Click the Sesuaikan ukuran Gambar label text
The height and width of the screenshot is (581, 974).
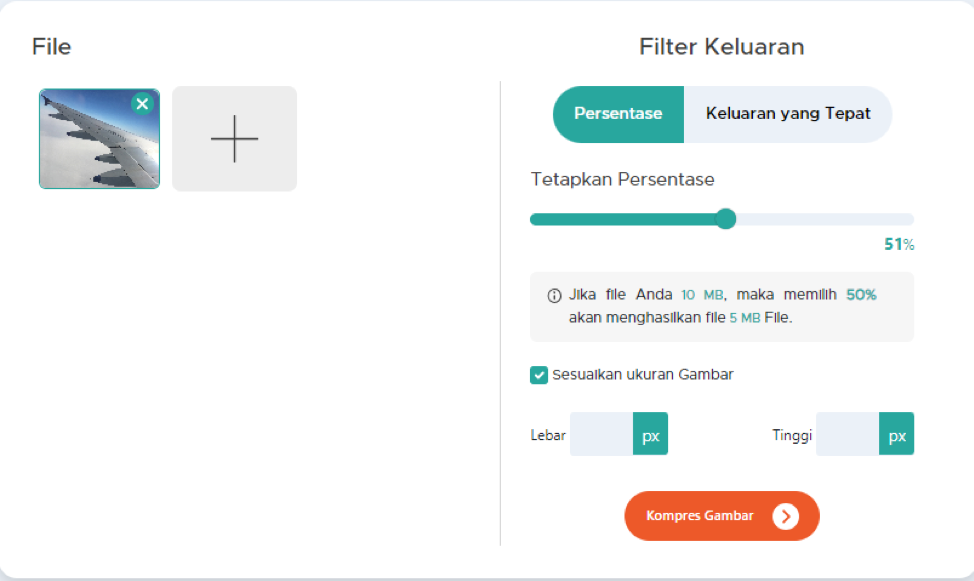643,375
